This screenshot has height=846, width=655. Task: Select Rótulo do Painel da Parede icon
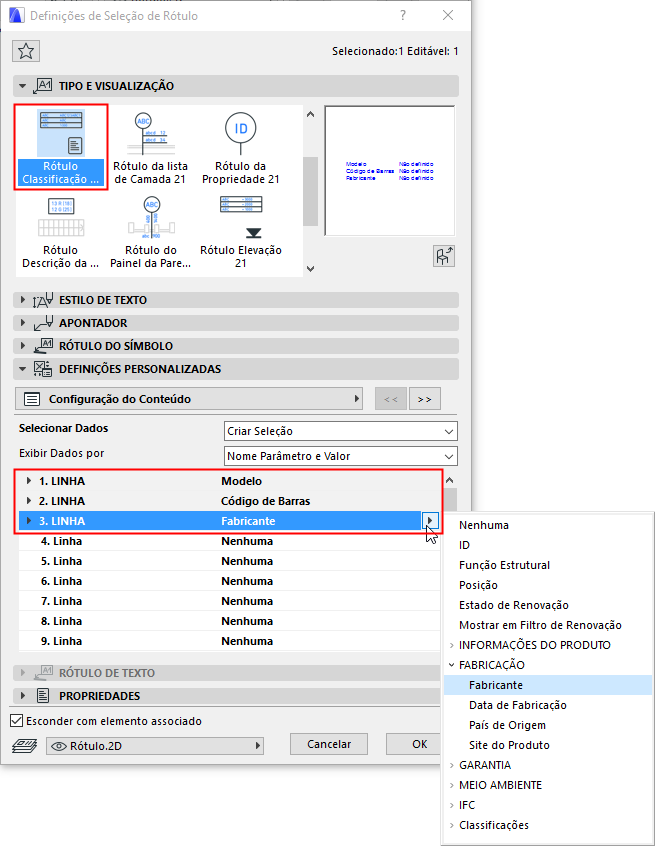click(x=151, y=233)
